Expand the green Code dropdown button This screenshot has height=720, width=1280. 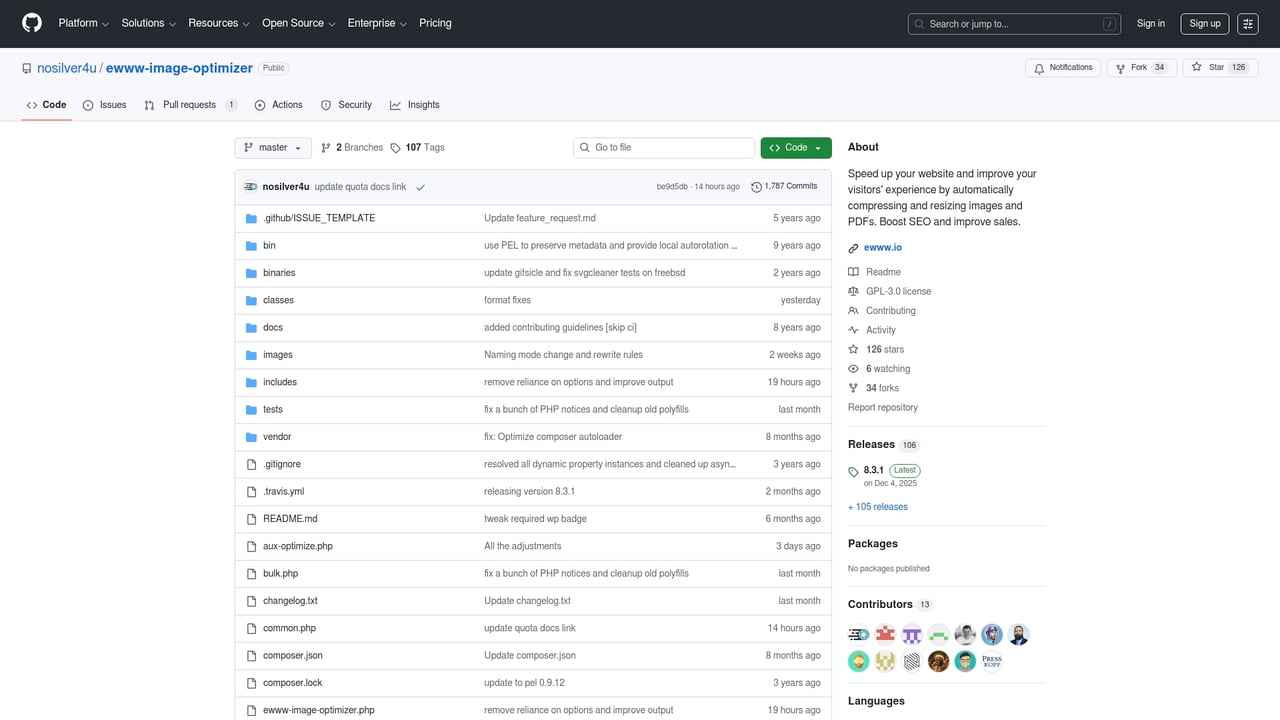pyautogui.click(x=795, y=148)
